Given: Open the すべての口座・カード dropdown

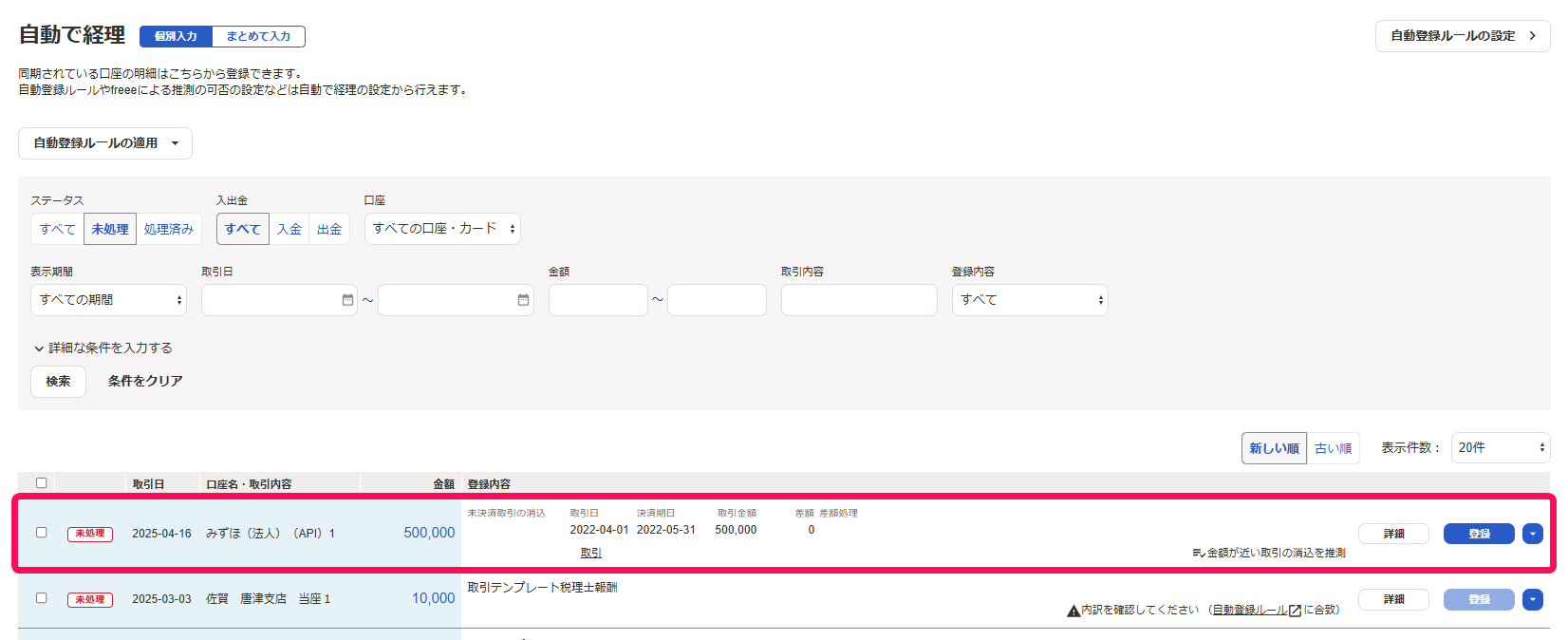Looking at the screenshot, I should pyautogui.click(x=442, y=229).
